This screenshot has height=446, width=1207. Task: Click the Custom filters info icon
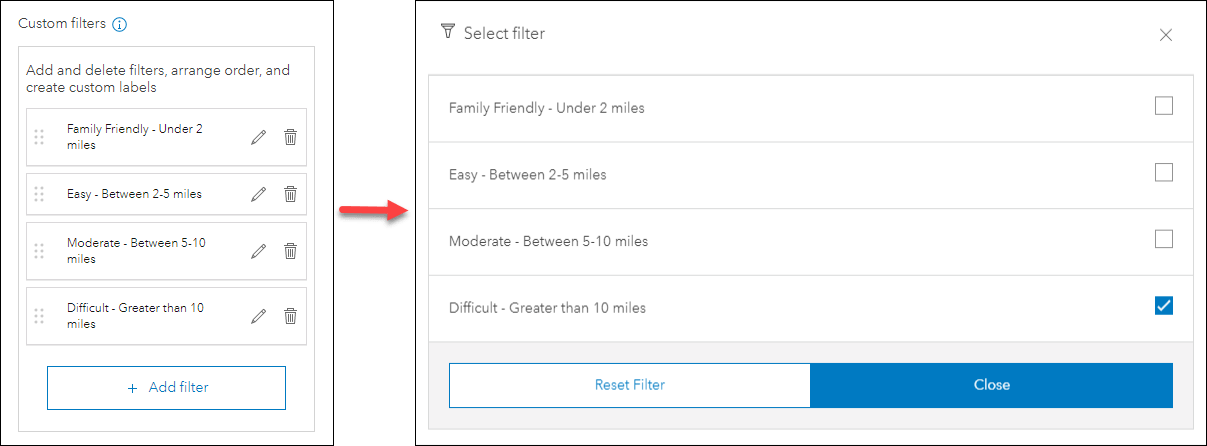pos(120,24)
